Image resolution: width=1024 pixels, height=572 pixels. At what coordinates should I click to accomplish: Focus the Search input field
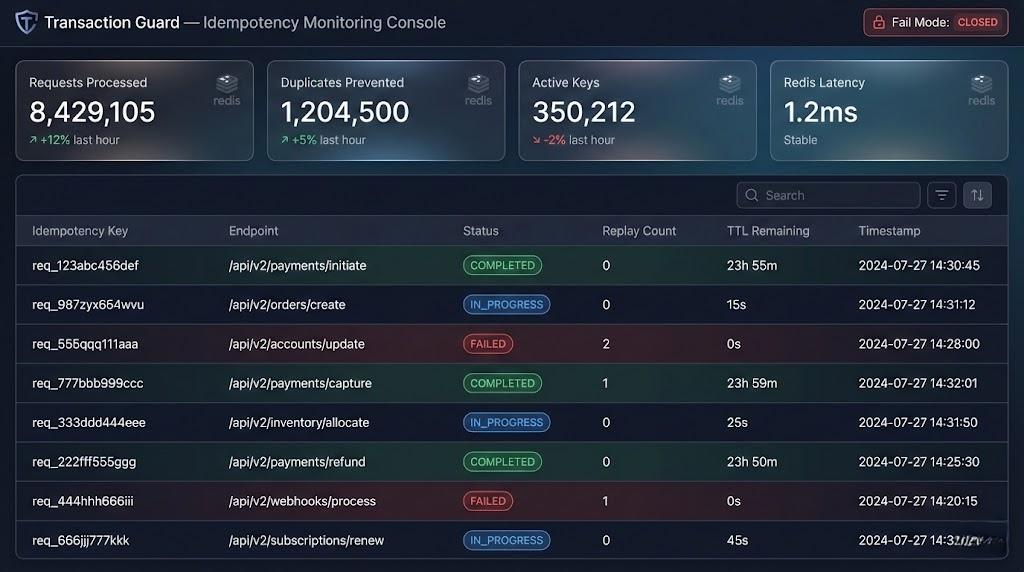[x=828, y=195]
